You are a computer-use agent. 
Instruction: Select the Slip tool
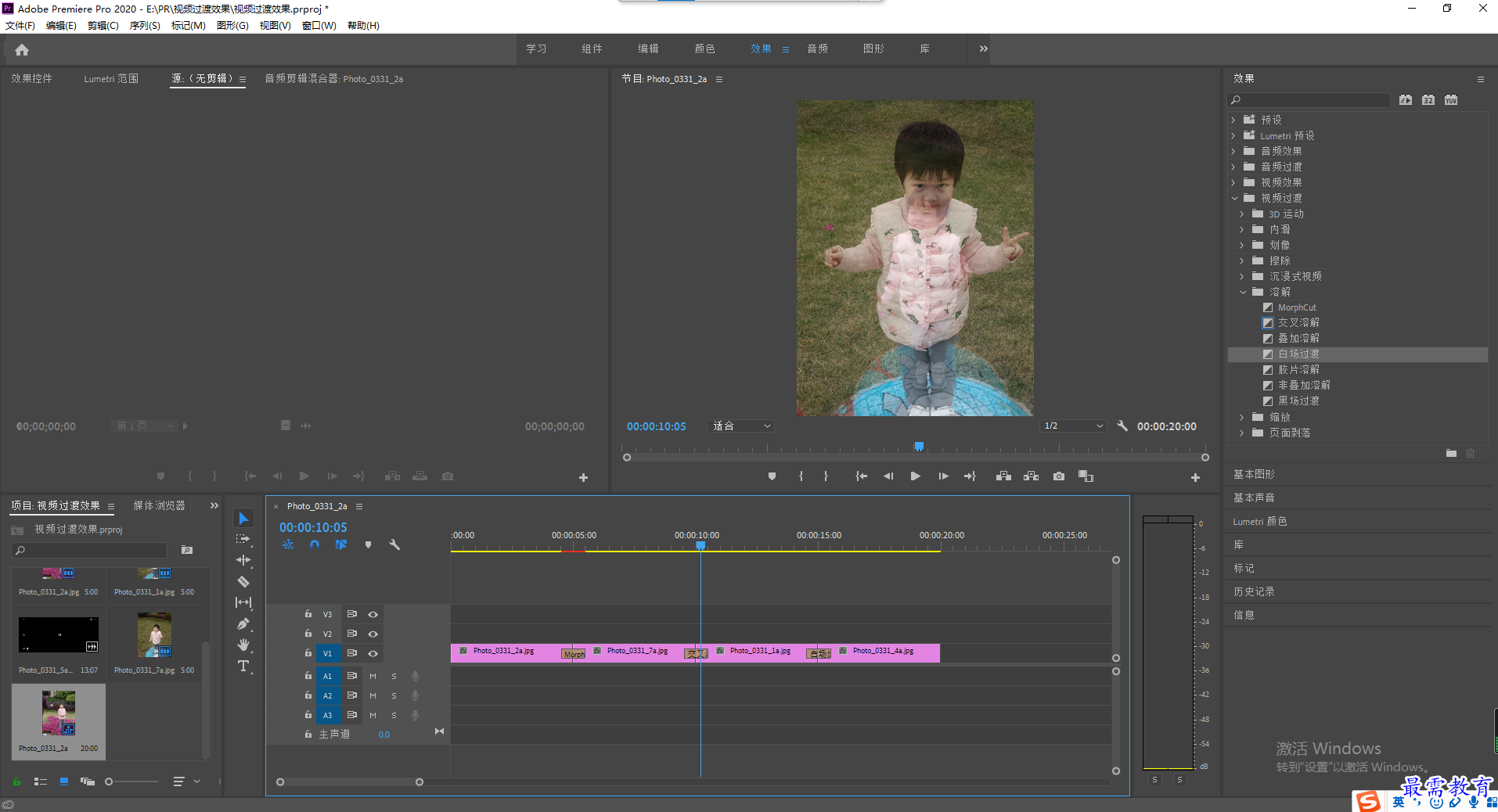pos(243,602)
